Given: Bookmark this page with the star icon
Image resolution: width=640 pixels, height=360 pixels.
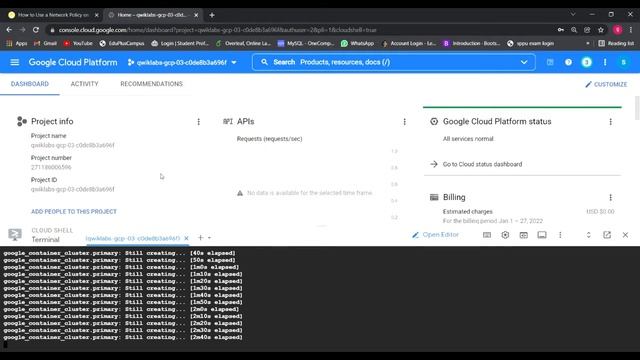Looking at the screenshot, I should (x=601, y=30).
